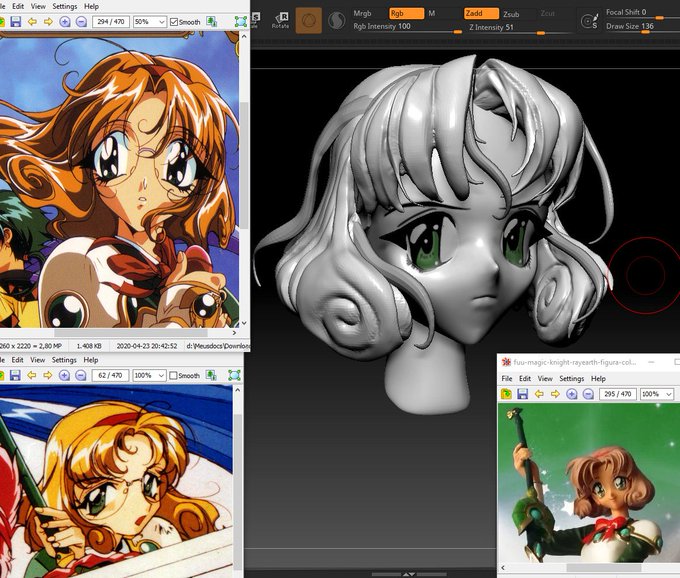Zoom in on the 294/470 viewer image
The height and width of the screenshot is (578, 680).
click(65, 22)
